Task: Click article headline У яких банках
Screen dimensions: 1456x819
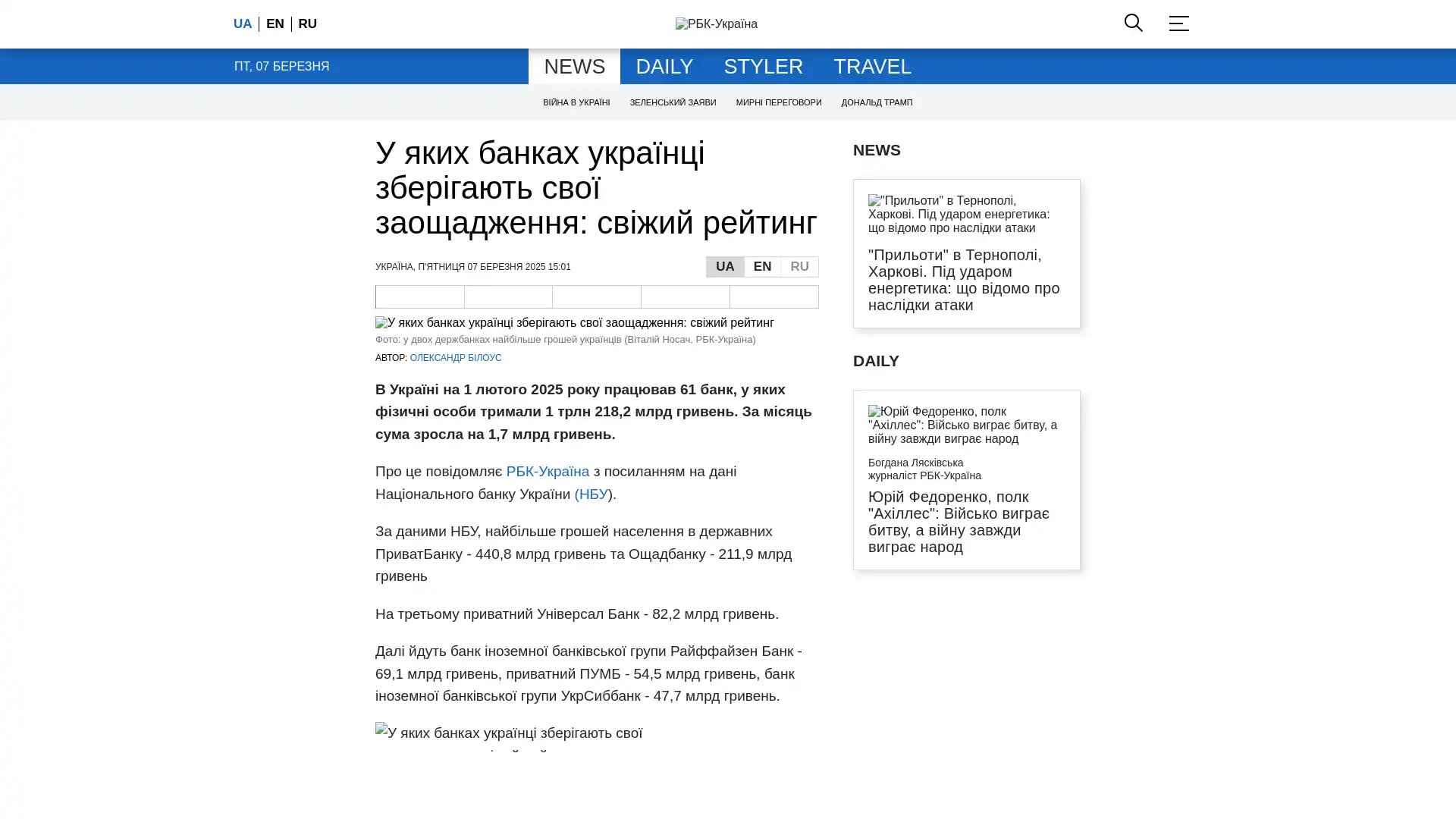Action: pos(596,188)
